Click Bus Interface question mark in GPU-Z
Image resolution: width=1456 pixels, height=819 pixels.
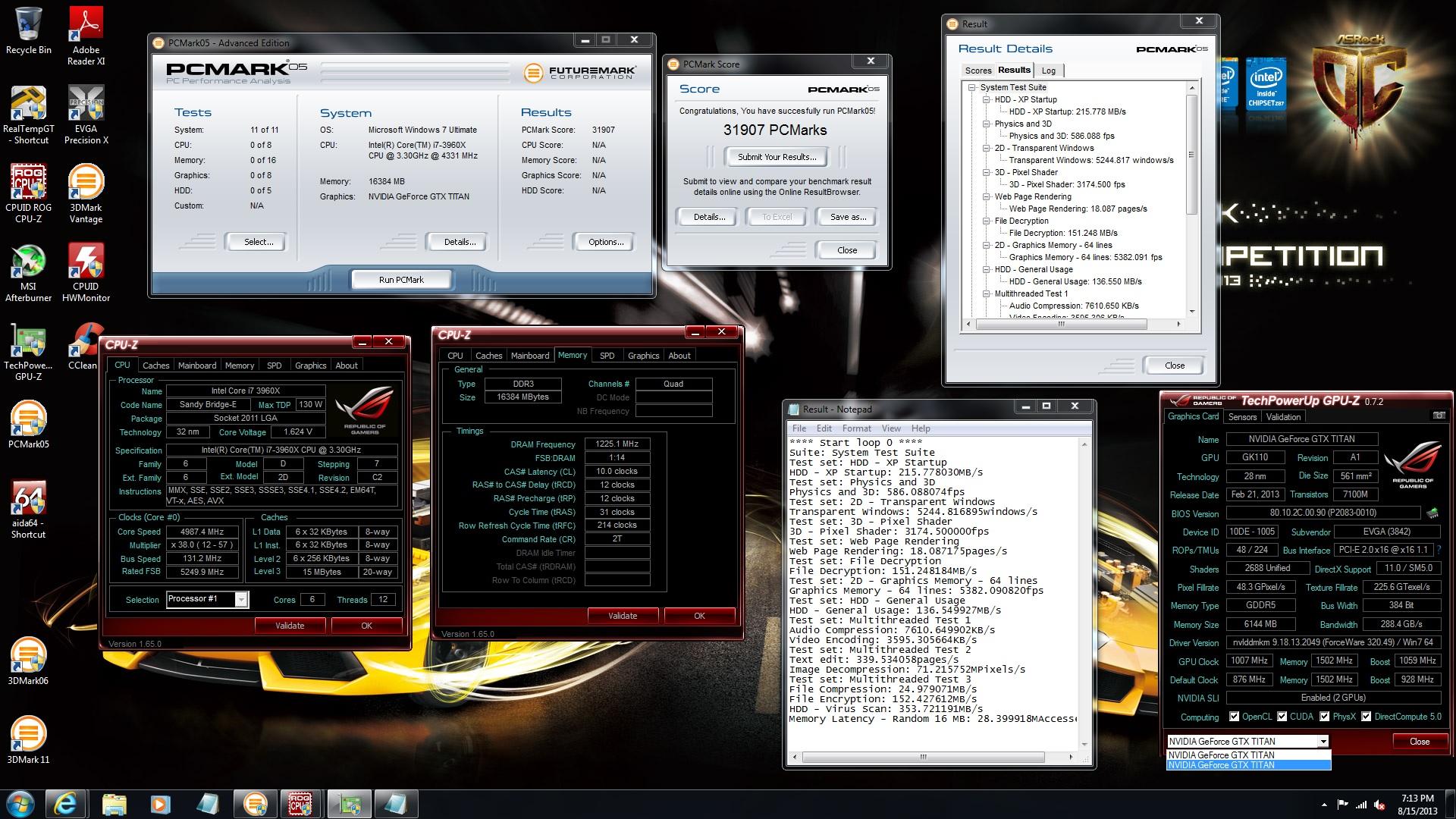(1439, 550)
